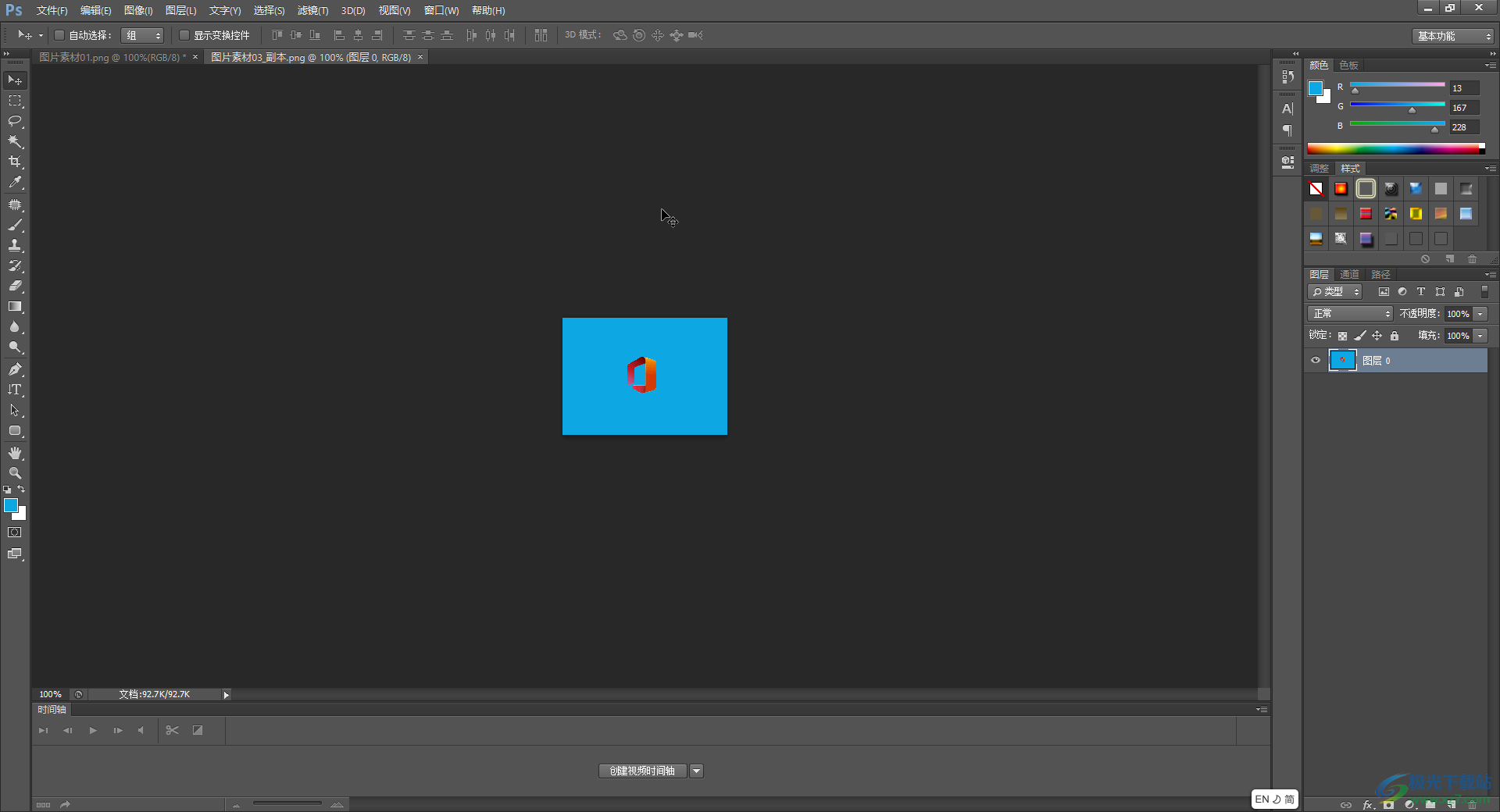
Task: Select the Blur tool
Action: click(15, 327)
